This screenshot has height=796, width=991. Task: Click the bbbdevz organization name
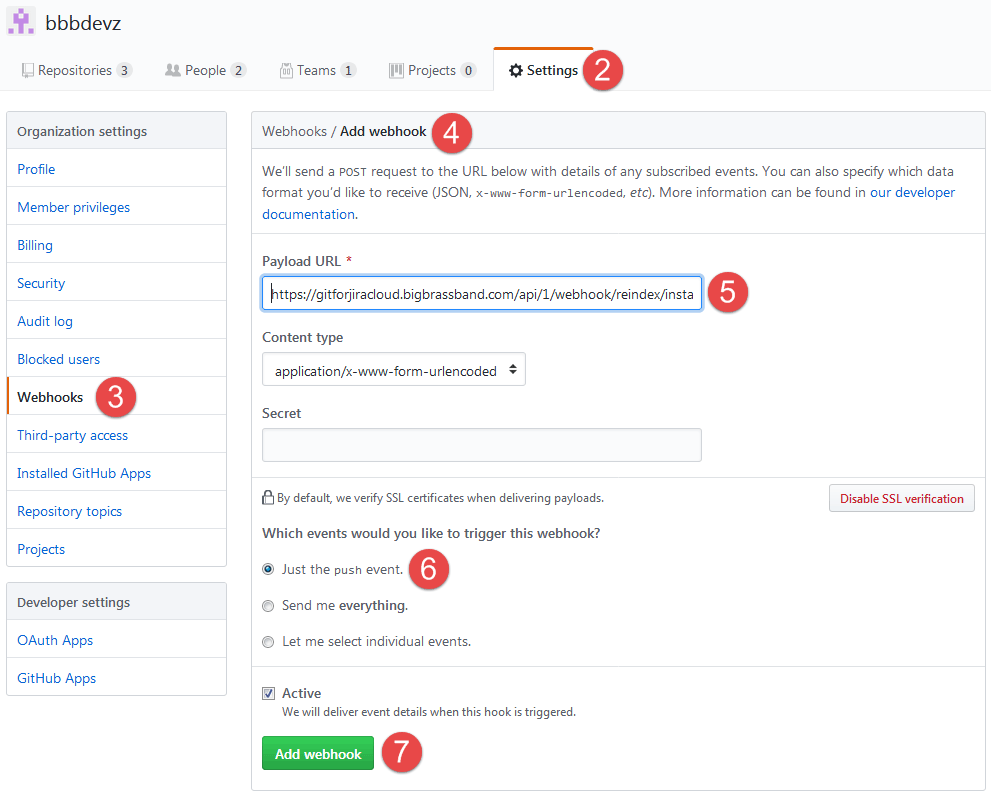(83, 23)
